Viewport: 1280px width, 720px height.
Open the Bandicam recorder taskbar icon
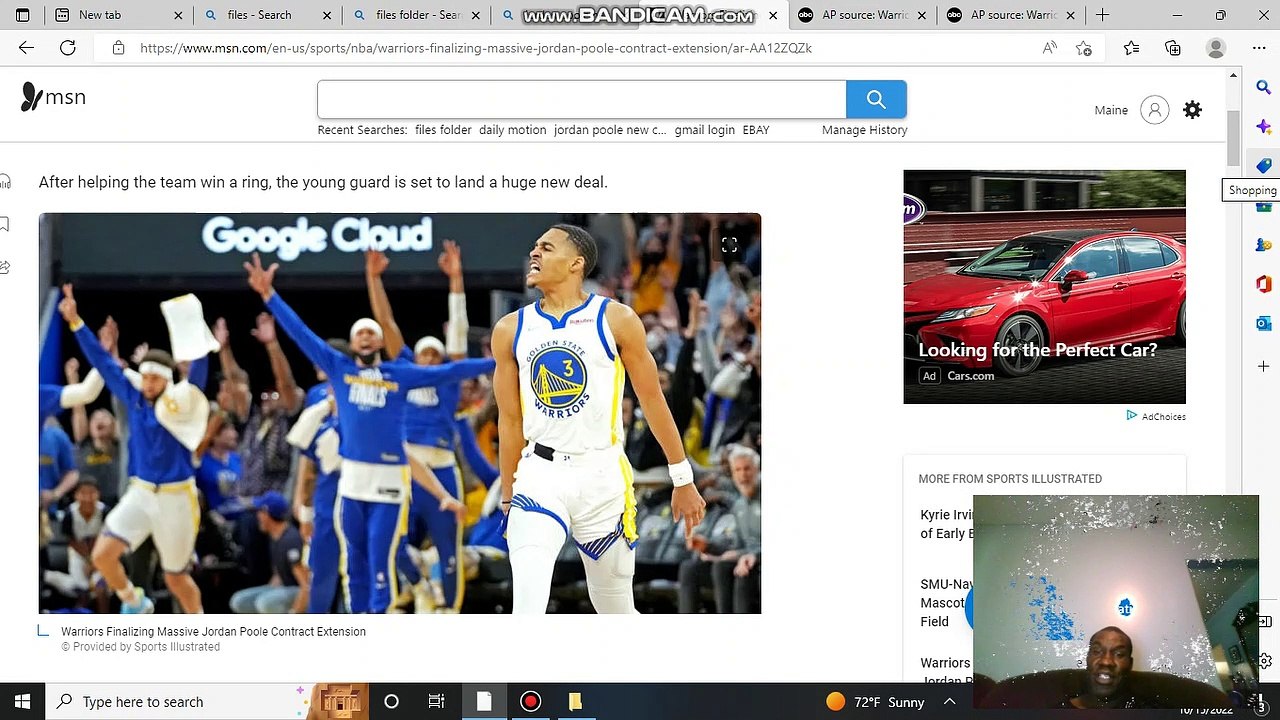(x=530, y=701)
